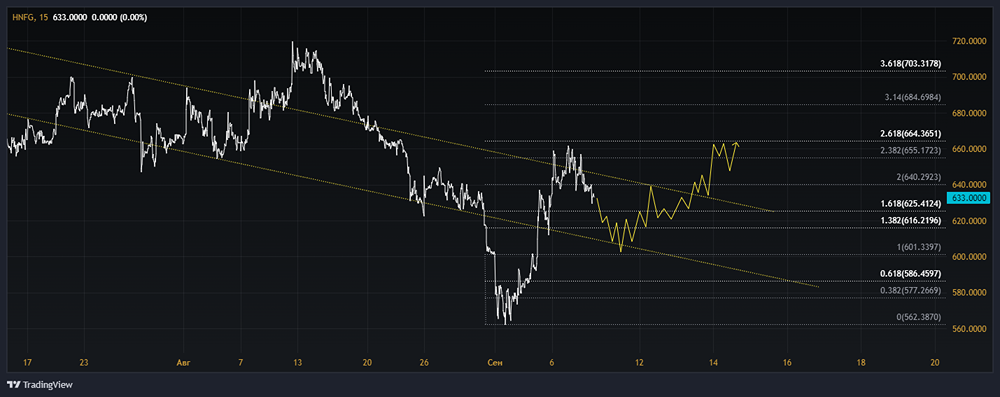Click the 3.14(684.6984) Fibonacci label

(x=913, y=97)
